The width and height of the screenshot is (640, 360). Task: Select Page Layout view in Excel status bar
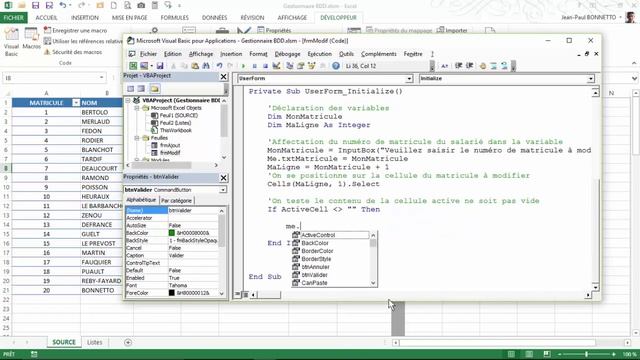(x=529, y=354)
